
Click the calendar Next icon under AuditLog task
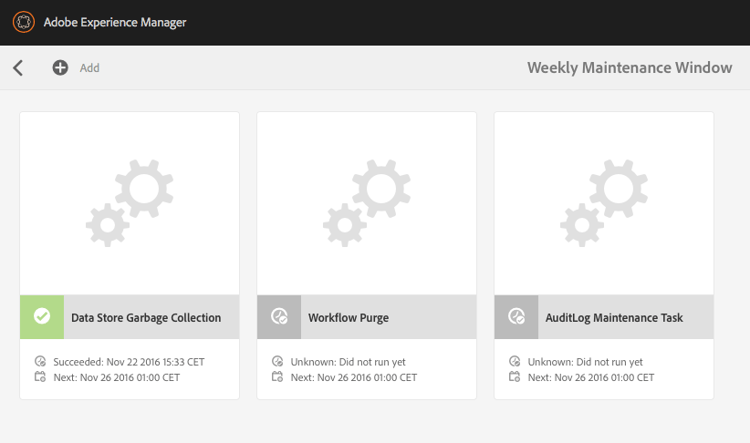515,377
